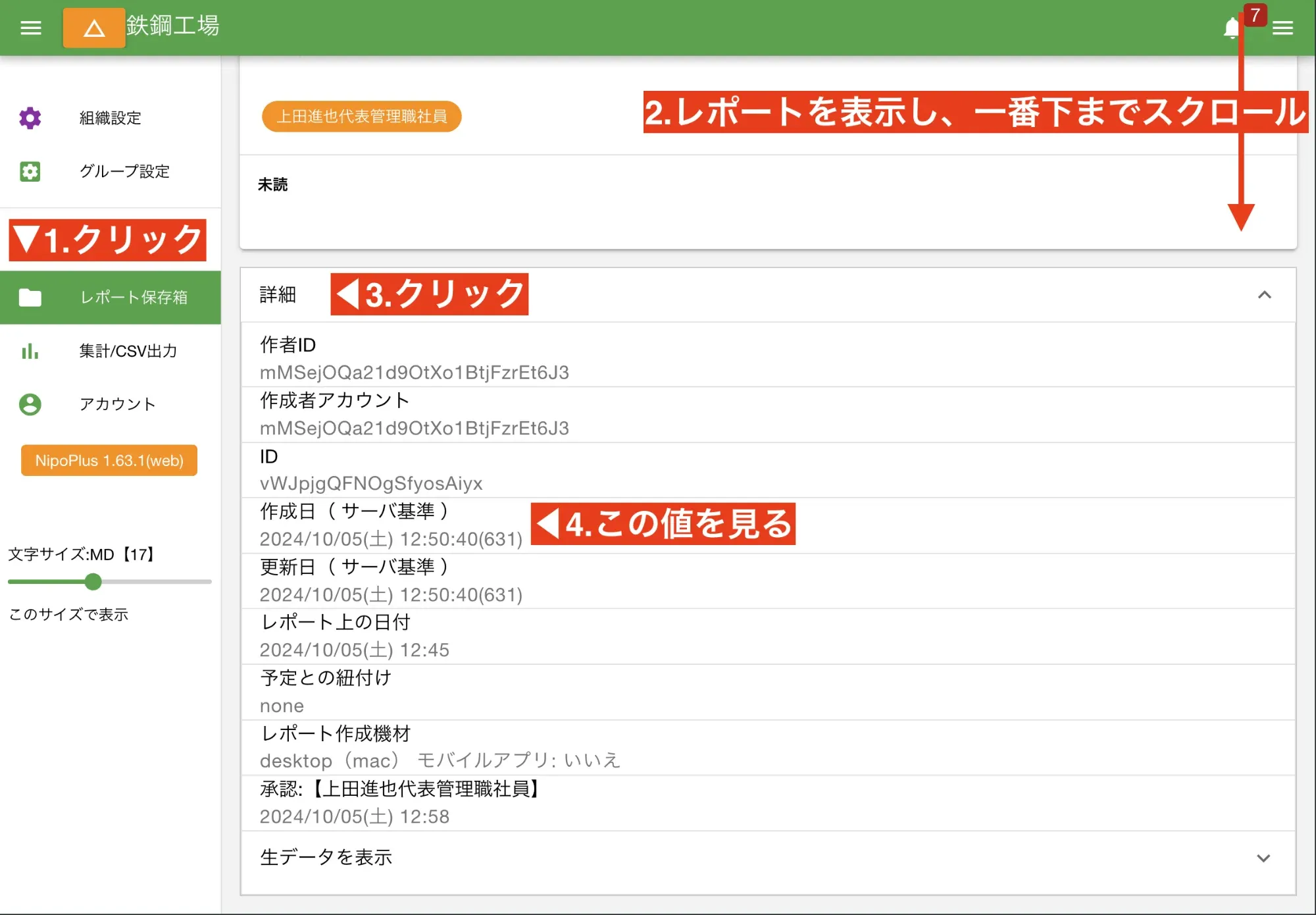The image size is (1316, 915).
Task: Click the 上田進也代表管理職社員 approver chip
Action: (361, 117)
